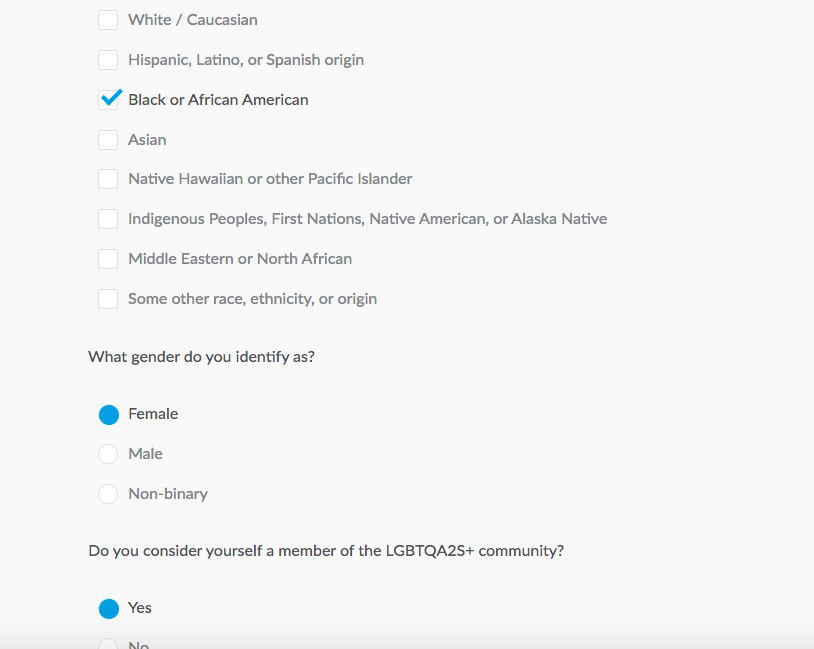Select Yes for LGBTQA2S+ community question

(108, 609)
